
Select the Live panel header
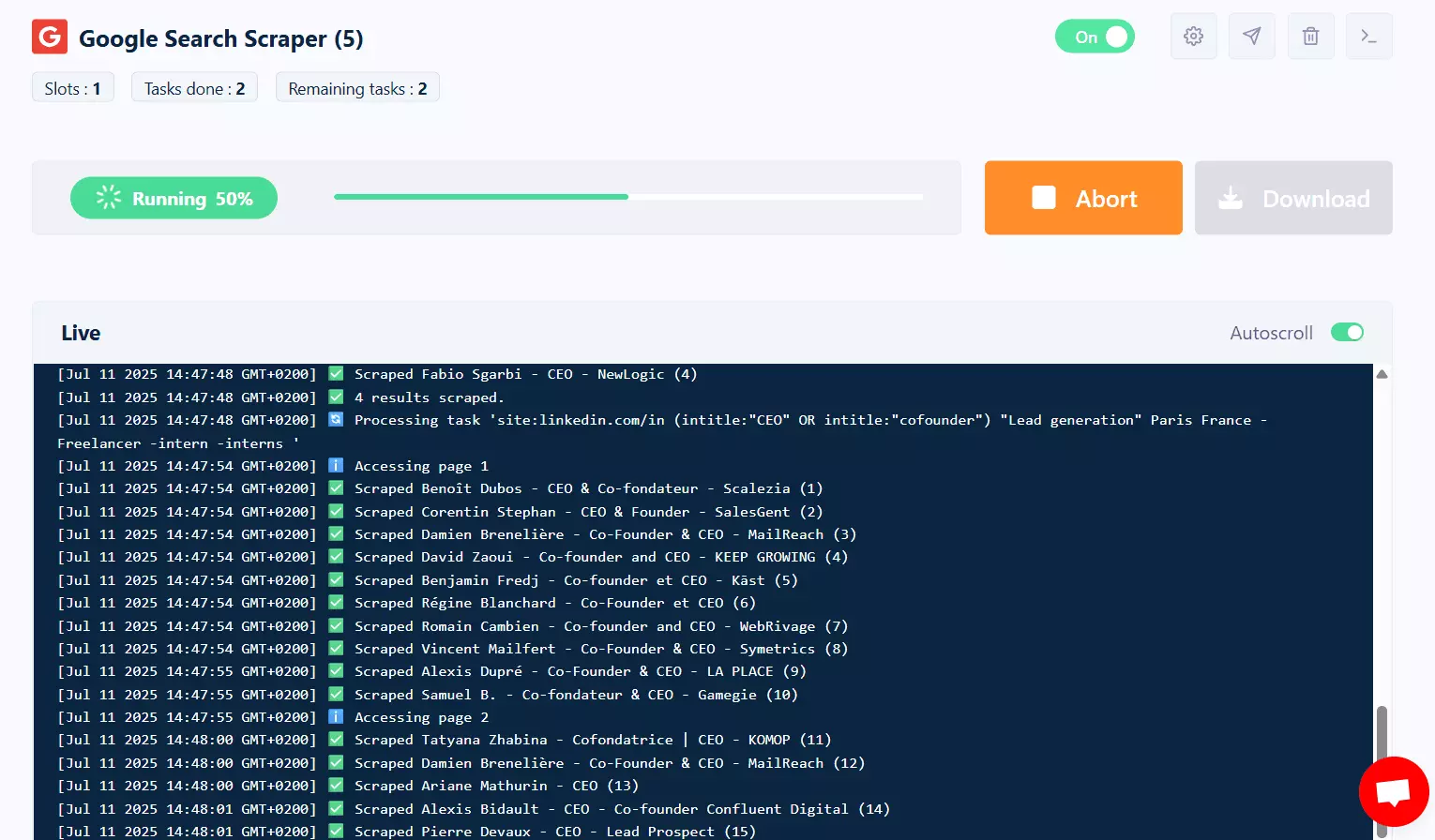(81, 333)
